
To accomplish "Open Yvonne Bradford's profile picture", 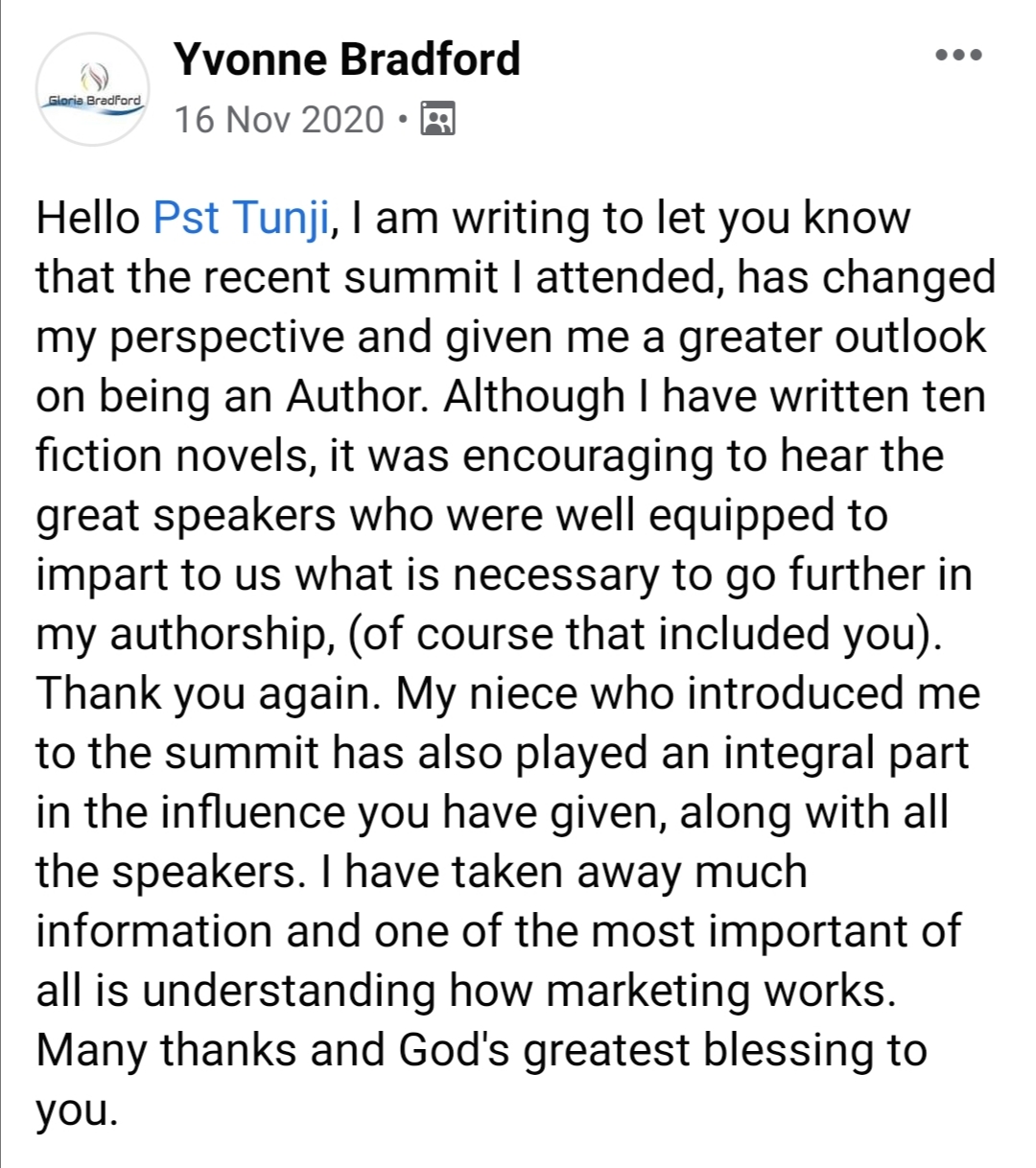I will click(93, 90).
